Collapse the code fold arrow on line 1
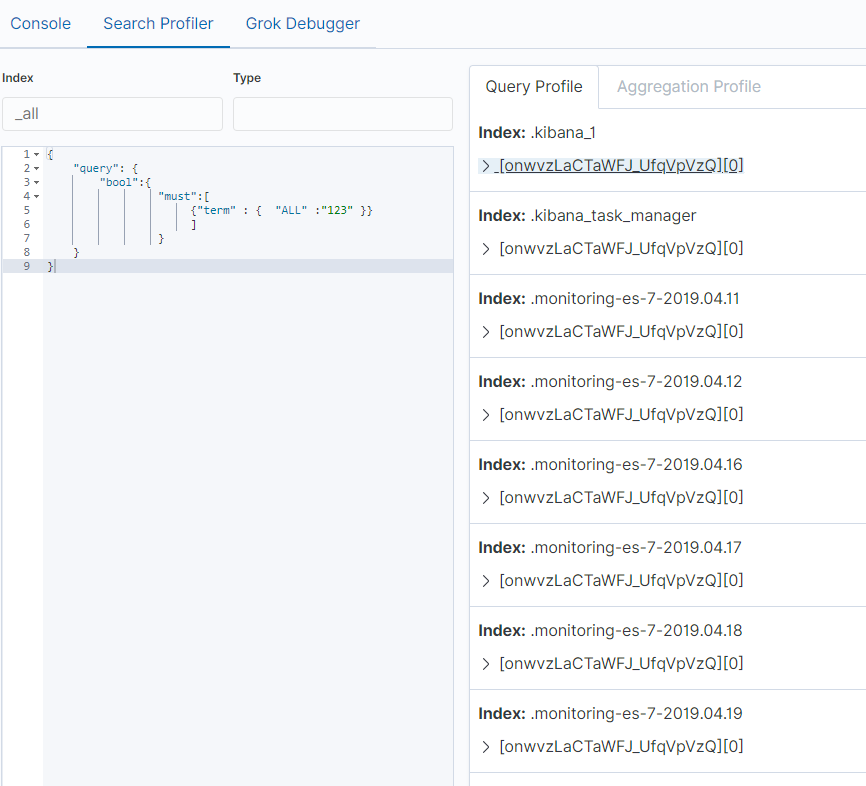The width and height of the screenshot is (866, 786). (36, 155)
